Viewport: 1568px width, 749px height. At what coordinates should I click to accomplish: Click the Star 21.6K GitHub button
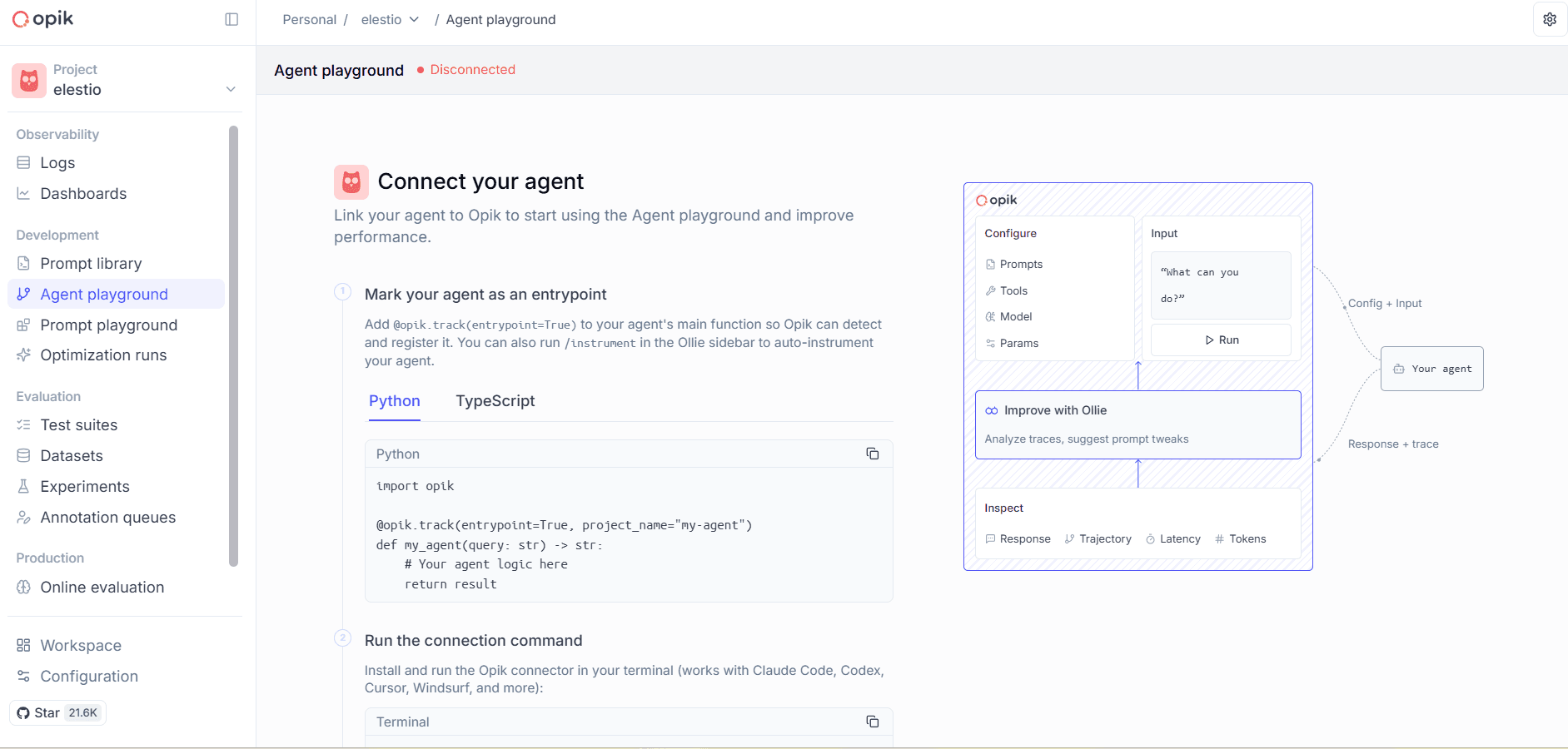(57, 713)
